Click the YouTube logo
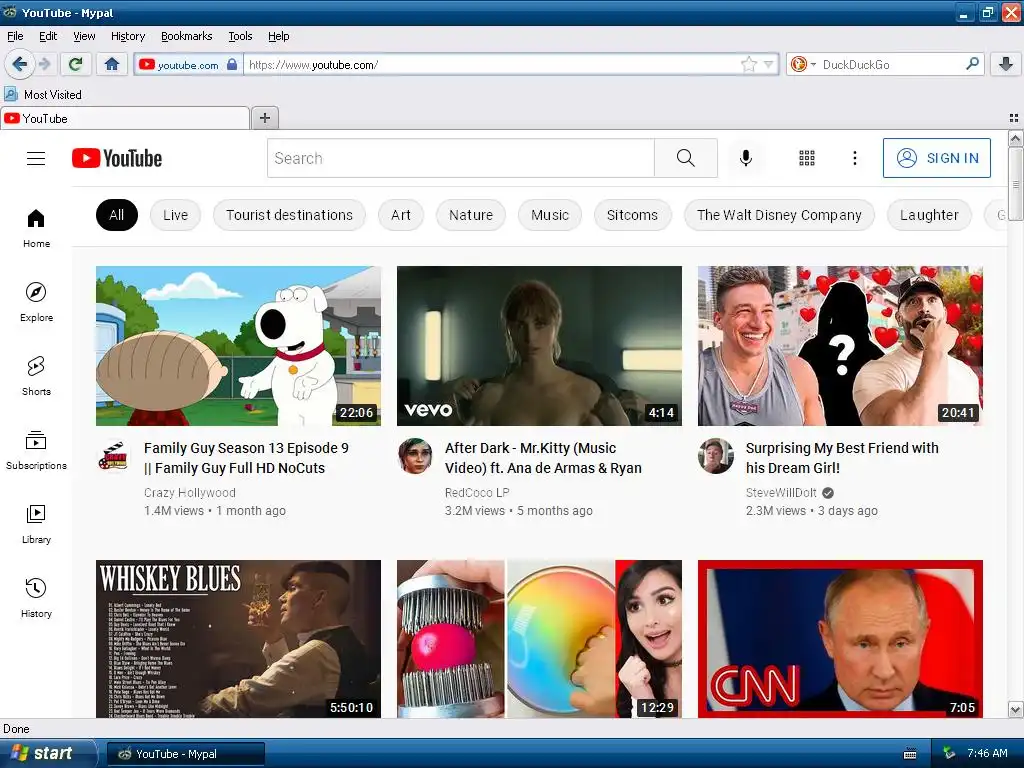The width and height of the screenshot is (1024, 768). tap(117, 158)
